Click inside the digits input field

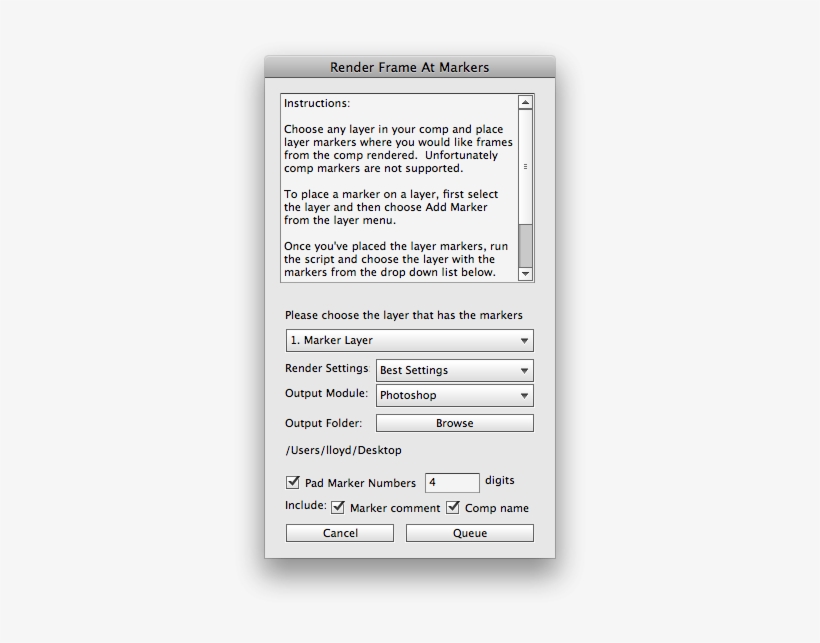pos(452,482)
